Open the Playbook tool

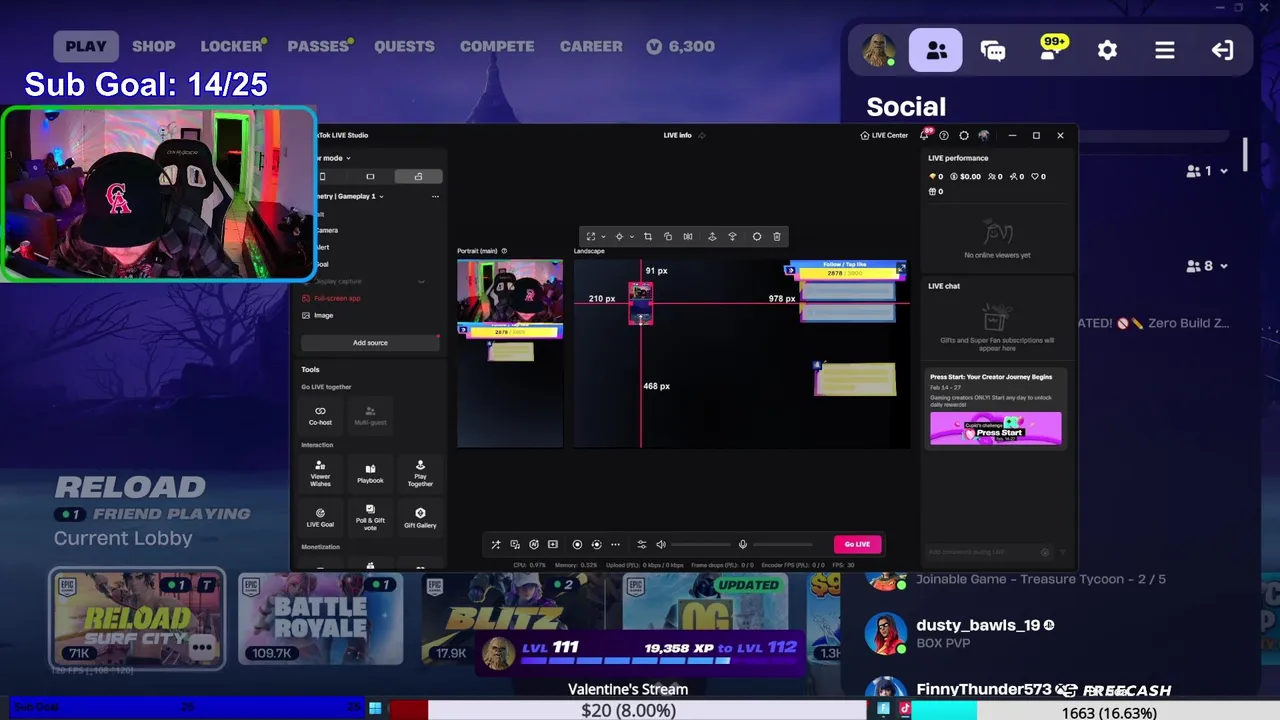(x=370, y=473)
